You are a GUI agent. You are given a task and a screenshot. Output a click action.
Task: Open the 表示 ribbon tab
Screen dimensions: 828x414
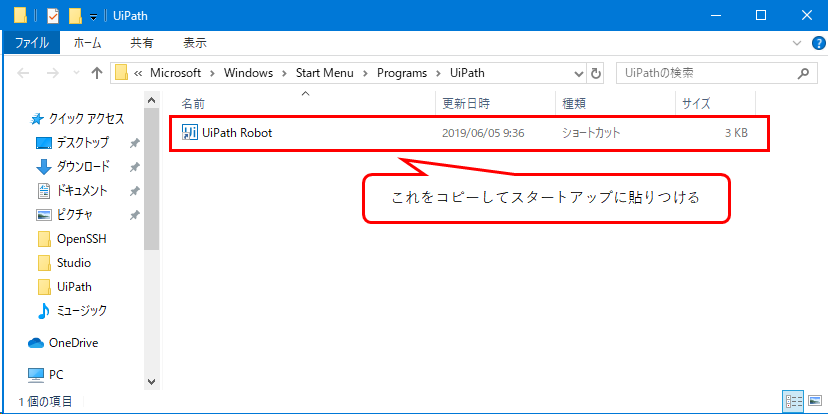[195, 43]
